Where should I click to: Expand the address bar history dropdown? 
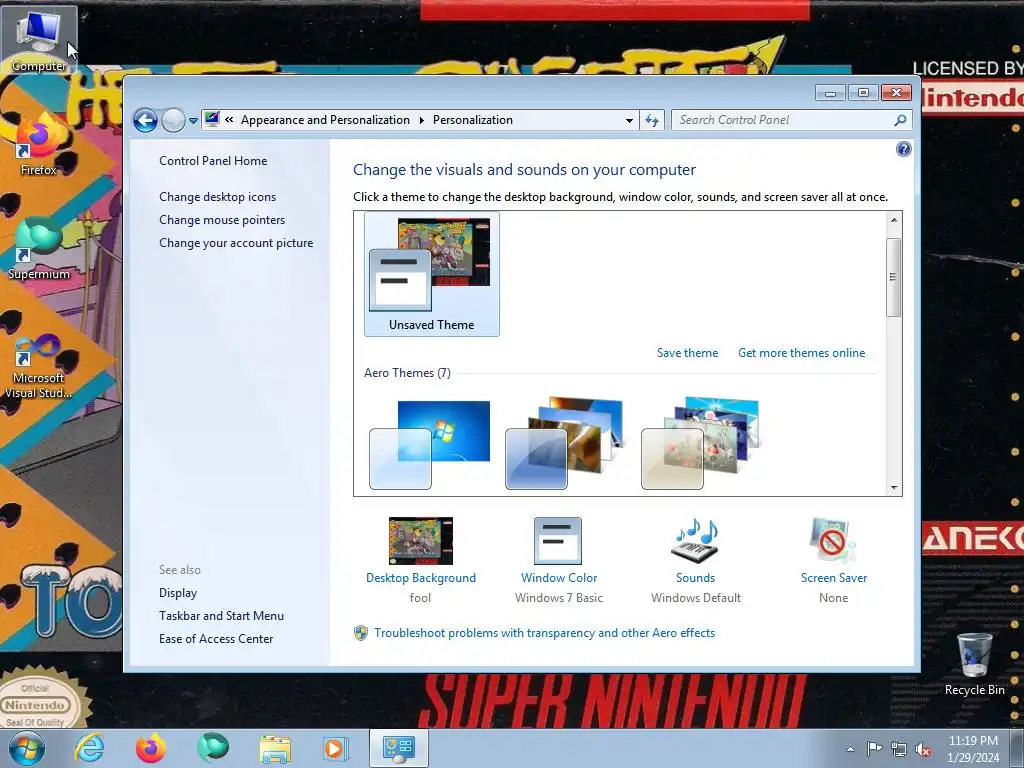tap(629, 120)
